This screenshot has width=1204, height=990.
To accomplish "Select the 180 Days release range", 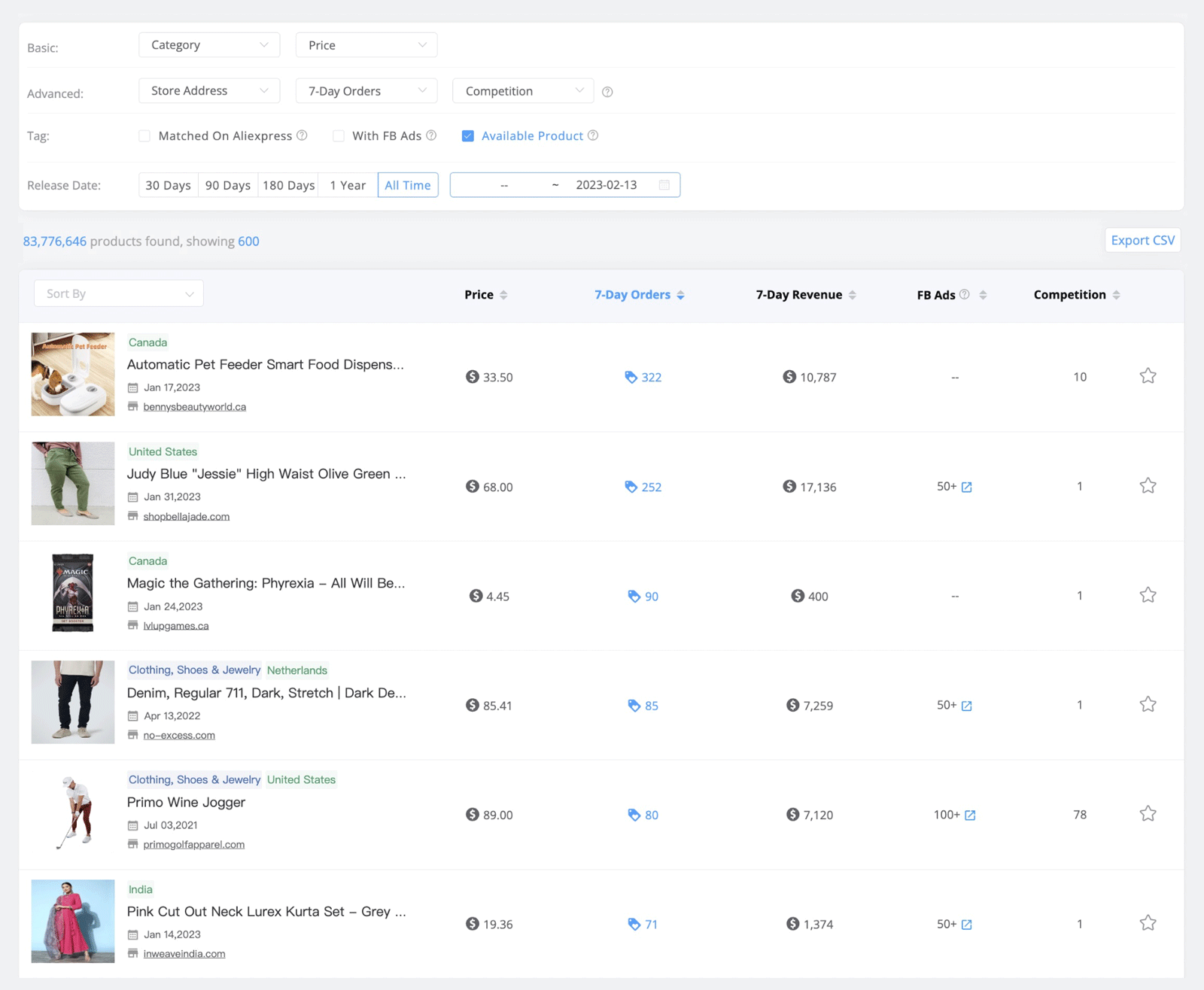I will (x=288, y=185).
